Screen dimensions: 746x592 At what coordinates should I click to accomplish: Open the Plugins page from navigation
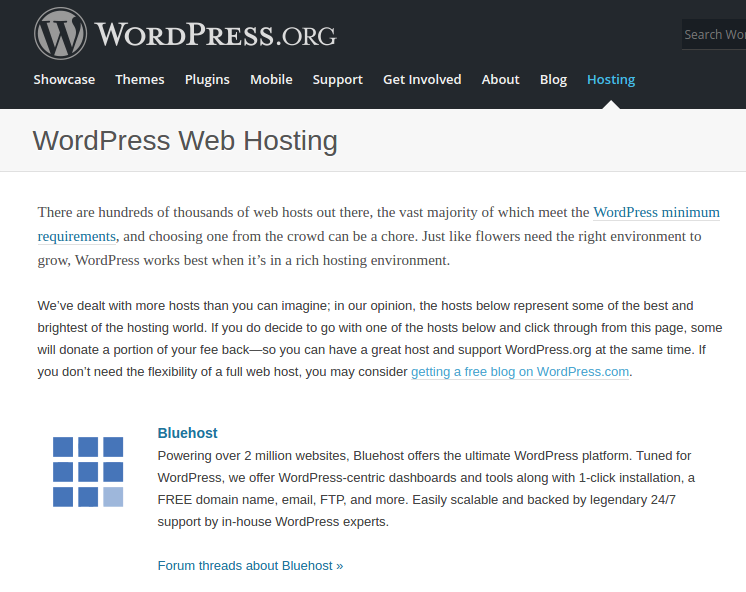coord(207,79)
